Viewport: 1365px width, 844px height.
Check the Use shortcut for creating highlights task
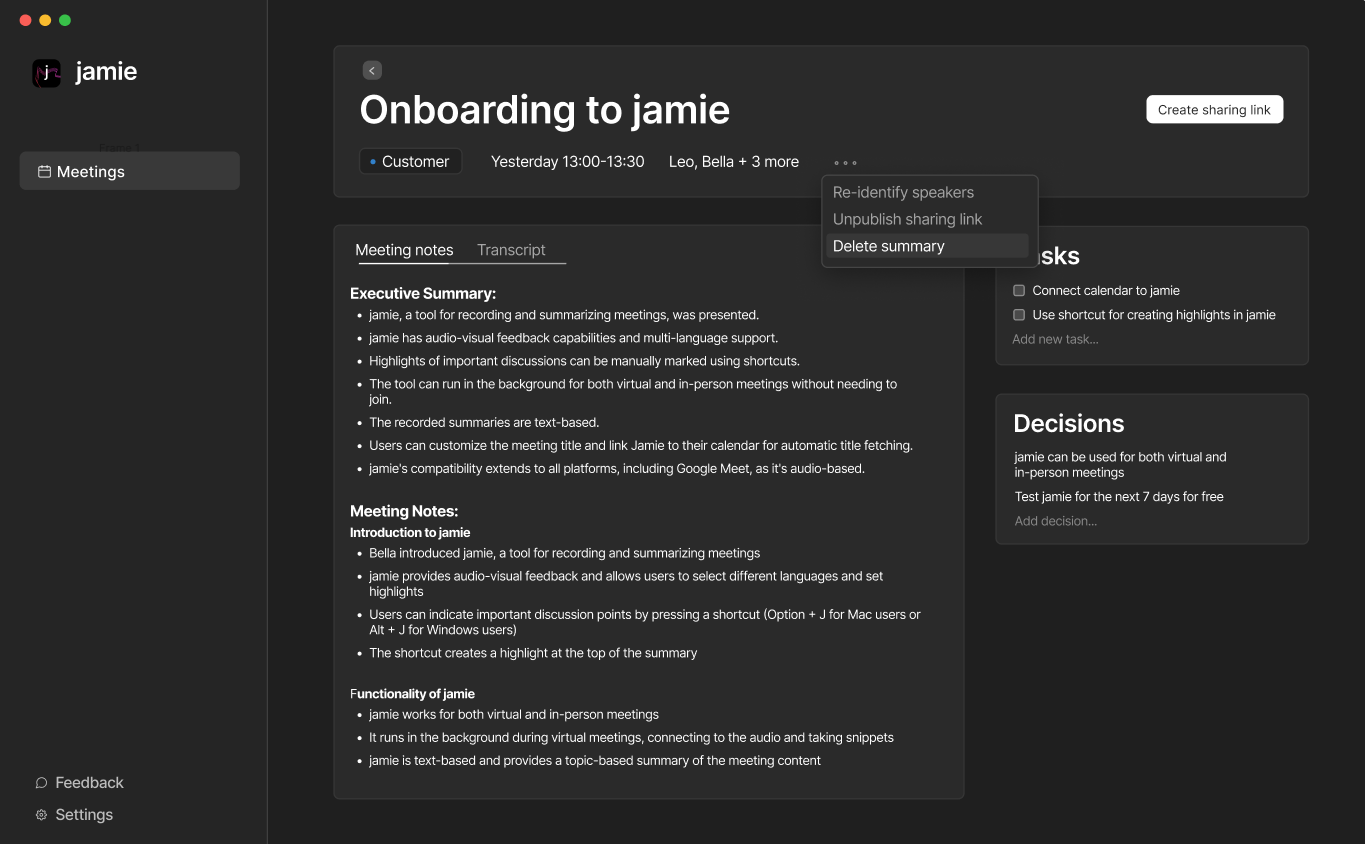coord(1019,315)
